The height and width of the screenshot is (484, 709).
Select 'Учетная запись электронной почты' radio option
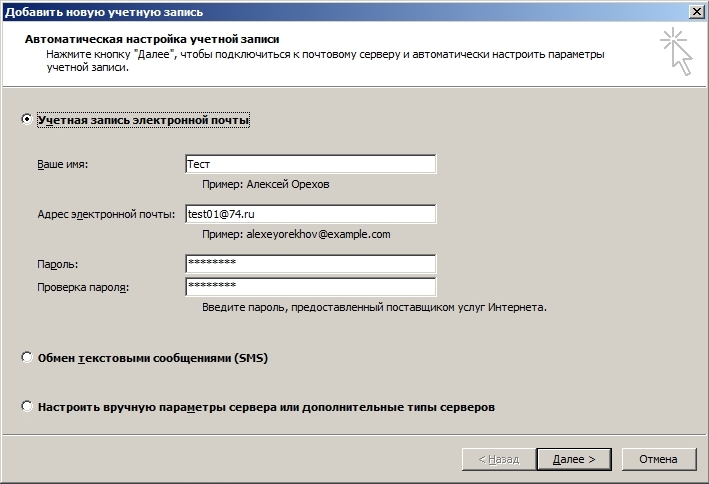(27, 119)
